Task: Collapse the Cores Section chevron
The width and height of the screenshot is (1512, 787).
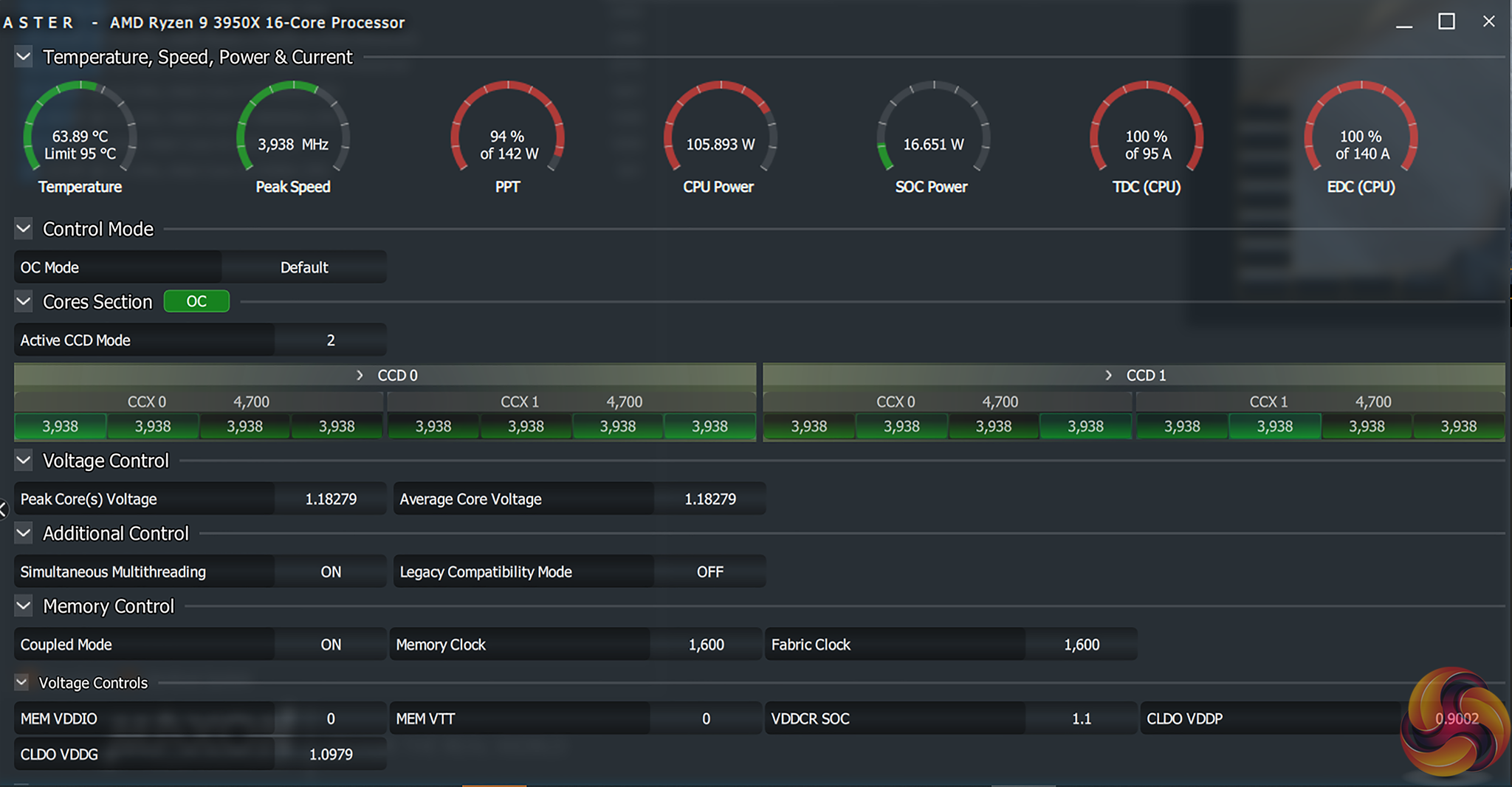Action: point(24,302)
